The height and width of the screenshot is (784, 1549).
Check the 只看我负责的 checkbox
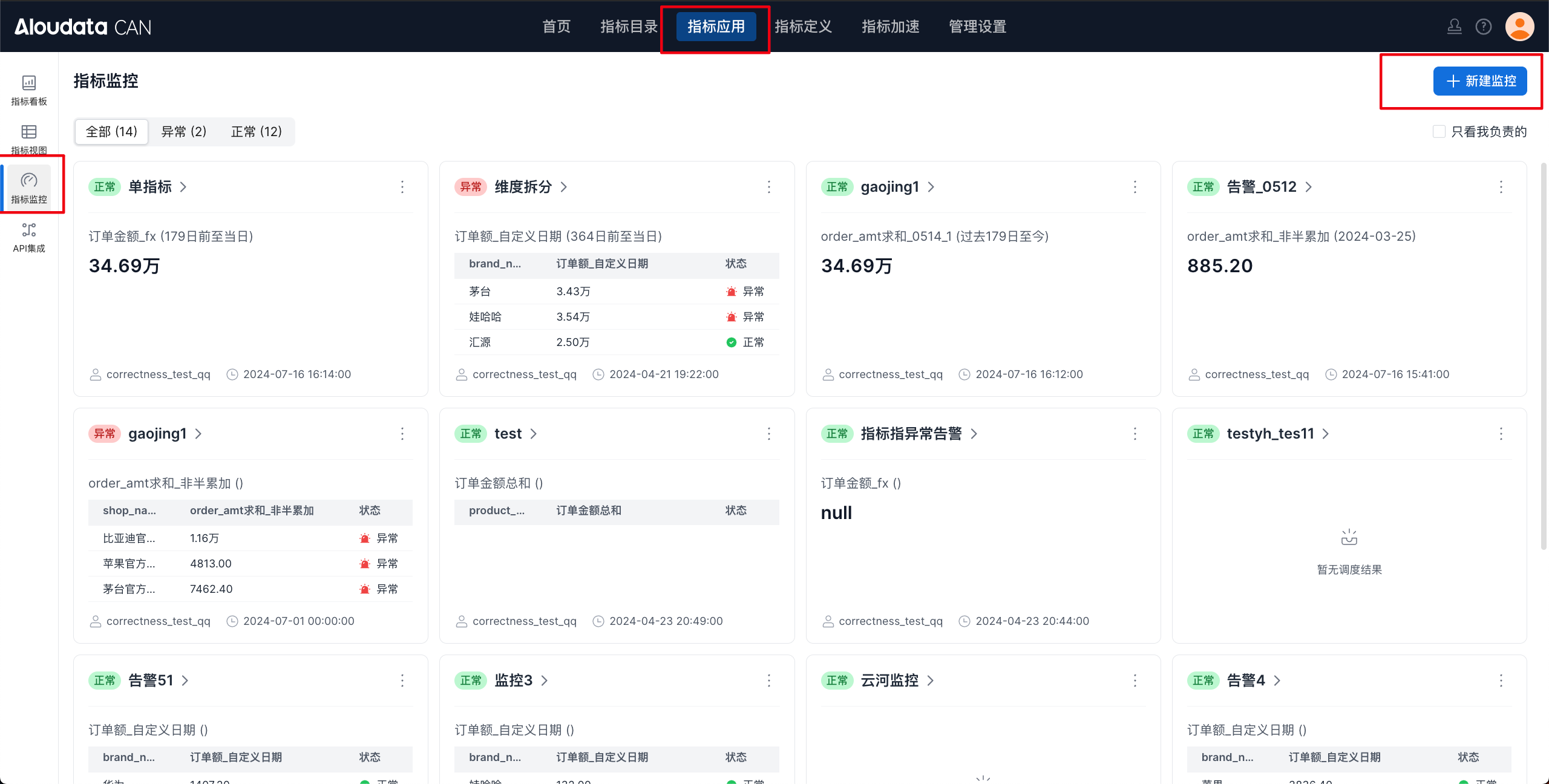1439,131
